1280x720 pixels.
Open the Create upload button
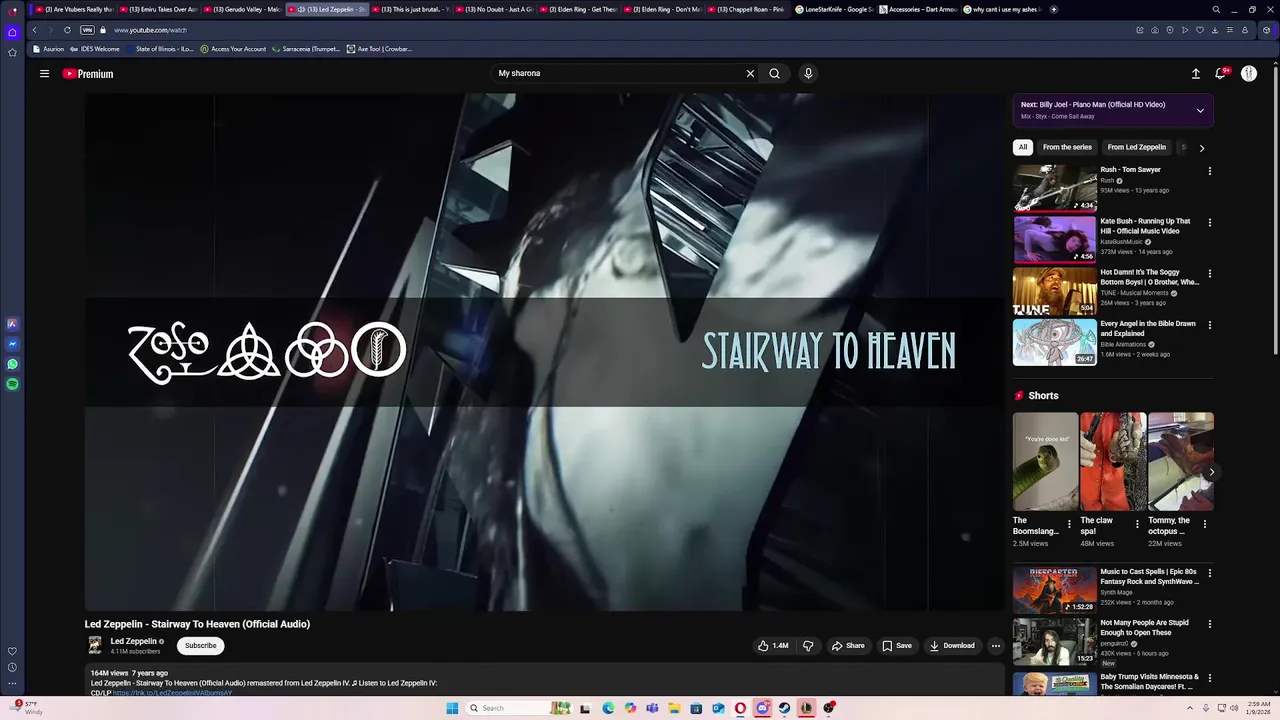pos(1195,73)
